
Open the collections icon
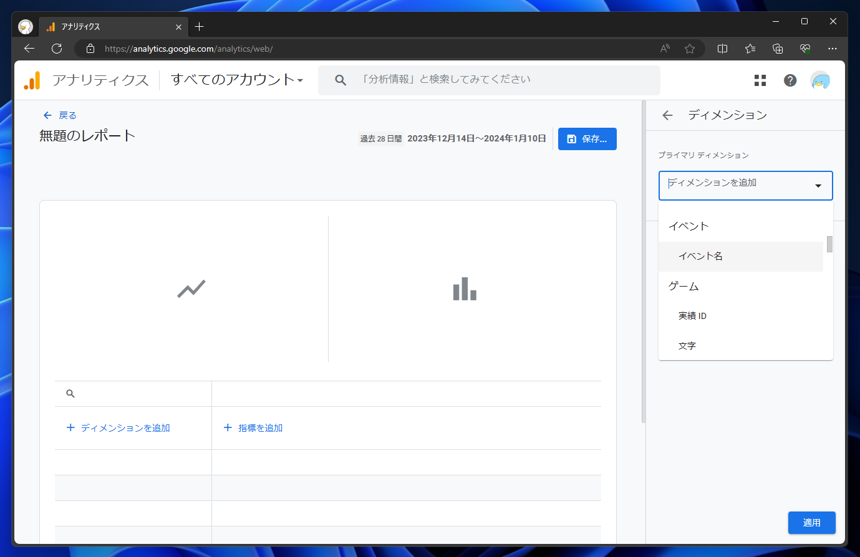point(777,49)
